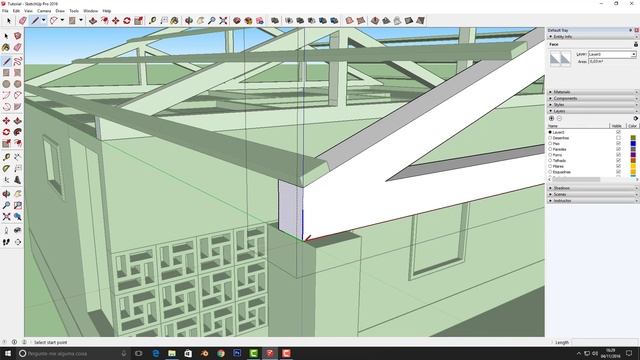Select the Walk footprints tool in left toolbar
Image resolution: width=640 pixels, height=360 pixels.
coord(6,242)
